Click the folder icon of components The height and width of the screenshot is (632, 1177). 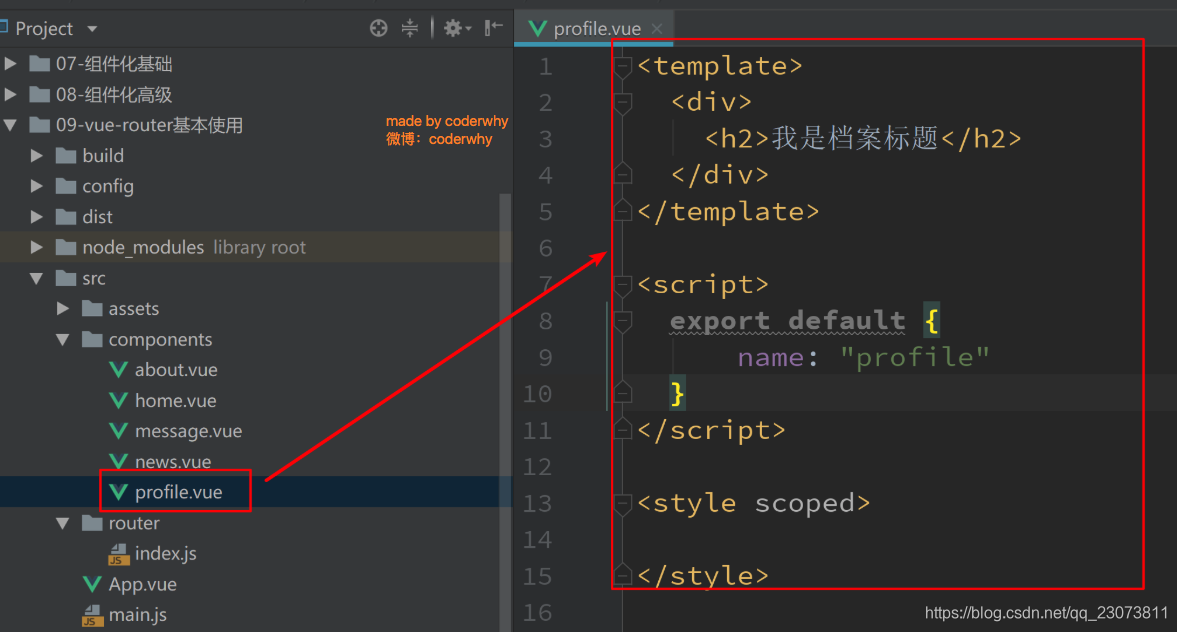click(x=92, y=340)
